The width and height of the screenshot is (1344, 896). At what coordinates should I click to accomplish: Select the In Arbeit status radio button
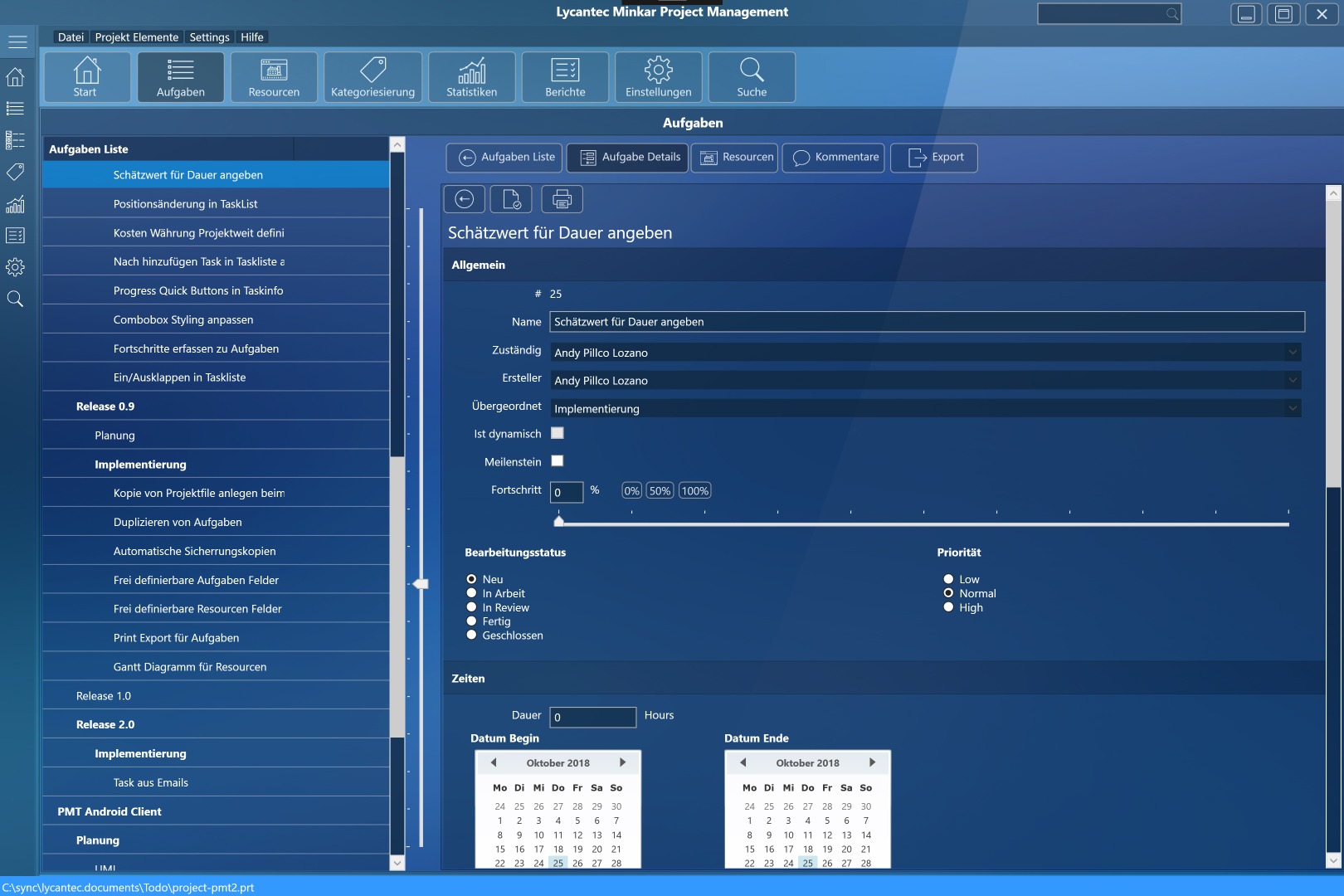pyautogui.click(x=471, y=593)
